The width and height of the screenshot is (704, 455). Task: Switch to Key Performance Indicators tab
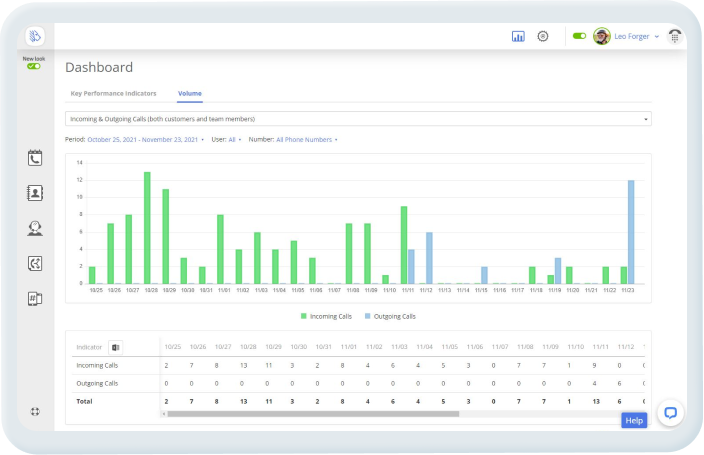[113, 93]
